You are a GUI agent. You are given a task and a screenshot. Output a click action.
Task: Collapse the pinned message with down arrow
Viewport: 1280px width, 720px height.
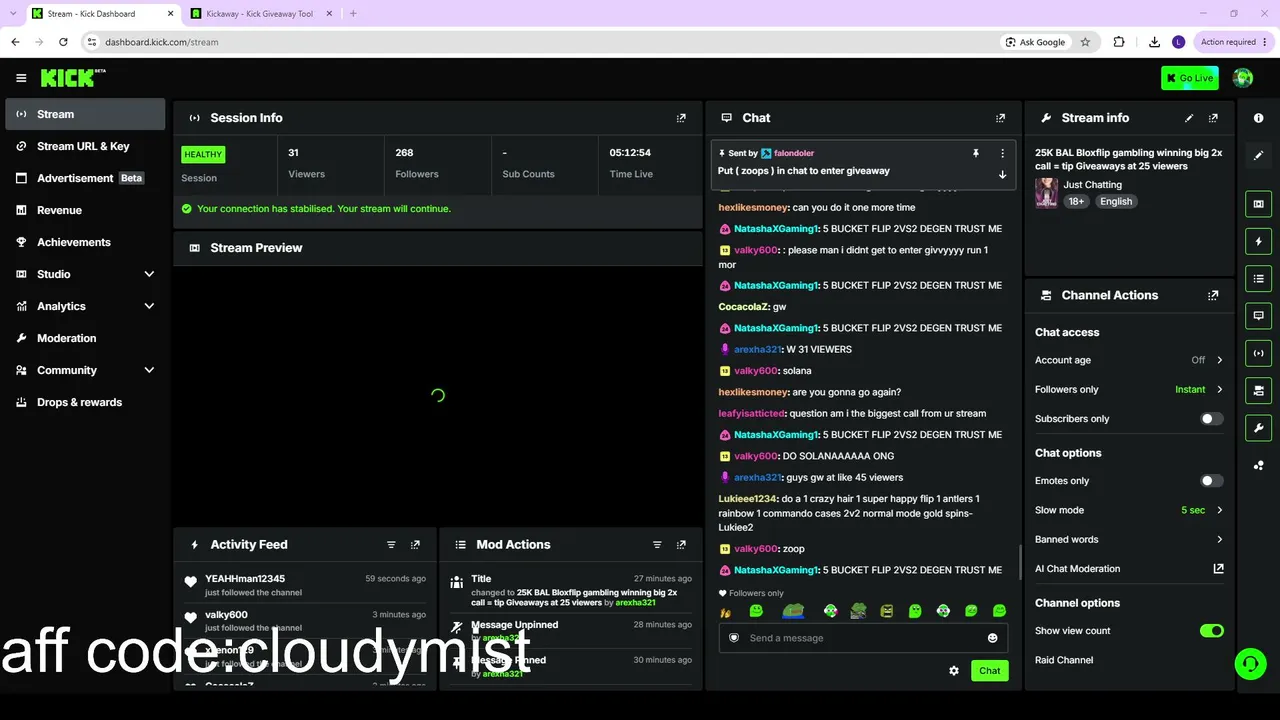click(1002, 175)
